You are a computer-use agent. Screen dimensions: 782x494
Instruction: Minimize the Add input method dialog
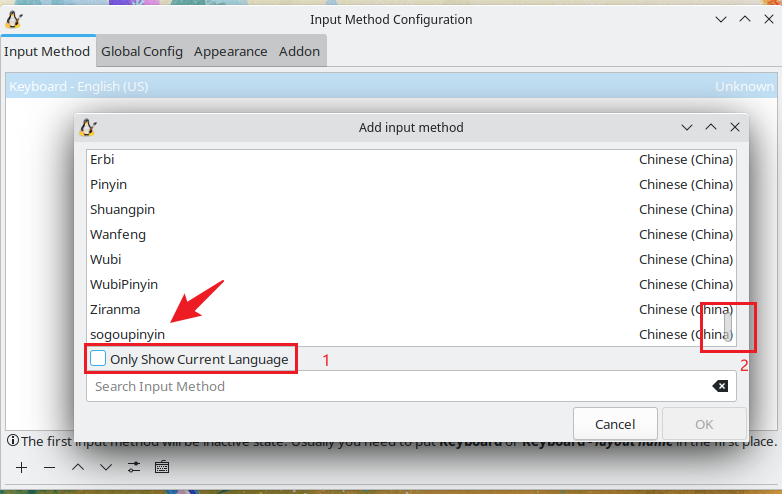(x=687, y=127)
